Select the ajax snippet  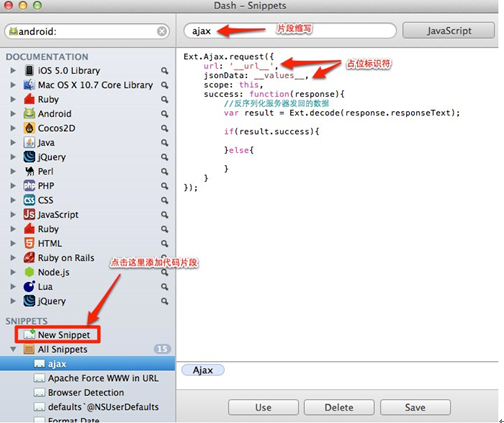pyautogui.click(x=87, y=364)
